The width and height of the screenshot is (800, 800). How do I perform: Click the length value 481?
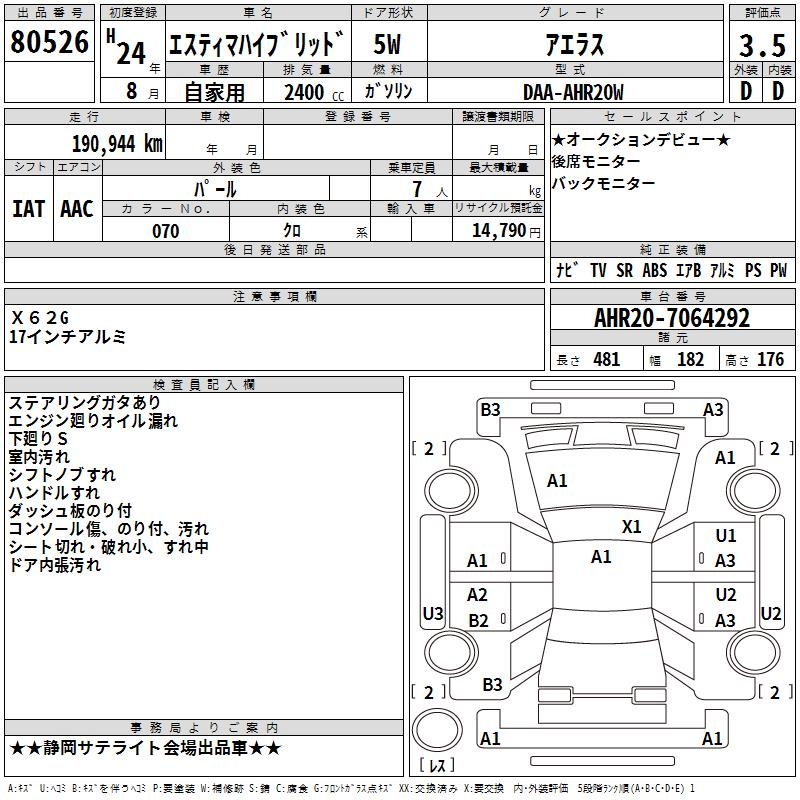point(607,359)
